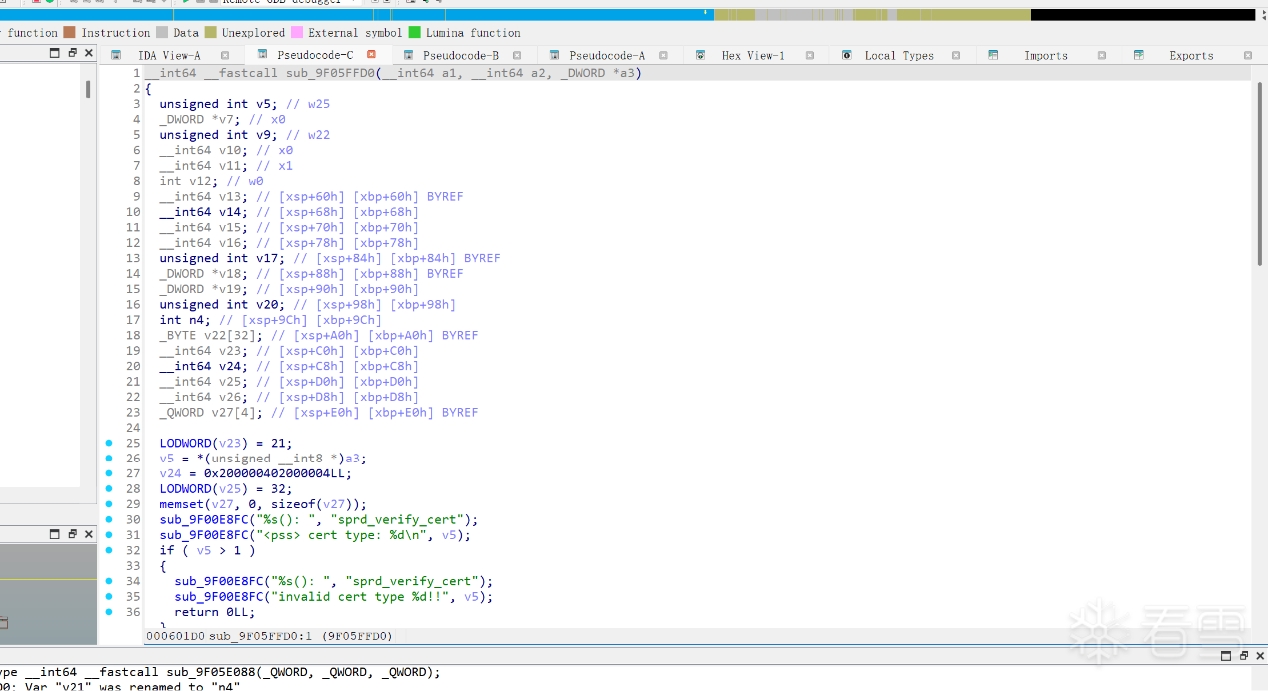The image size is (1268, 691).
Task: Close the Local Types tab
Action: [x=956, y=56]
